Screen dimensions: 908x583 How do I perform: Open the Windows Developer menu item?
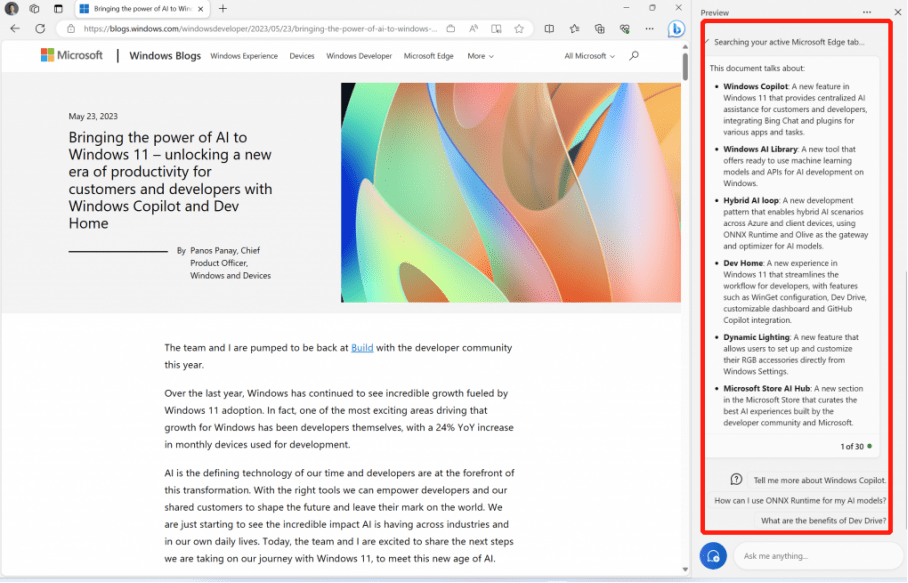click(359, 56)
